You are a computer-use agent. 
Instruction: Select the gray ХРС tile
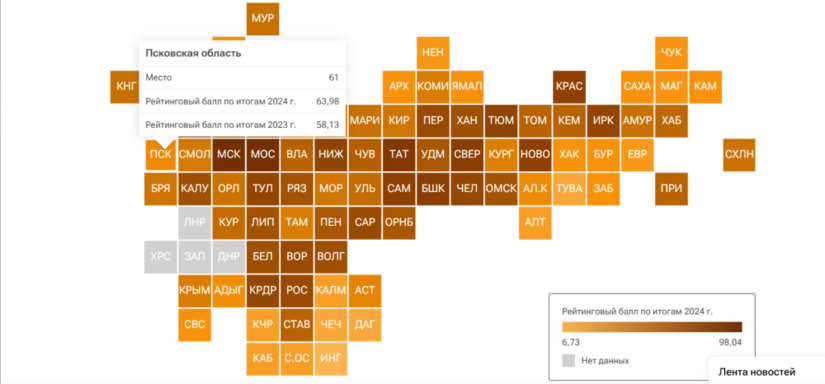coord(160,257)
